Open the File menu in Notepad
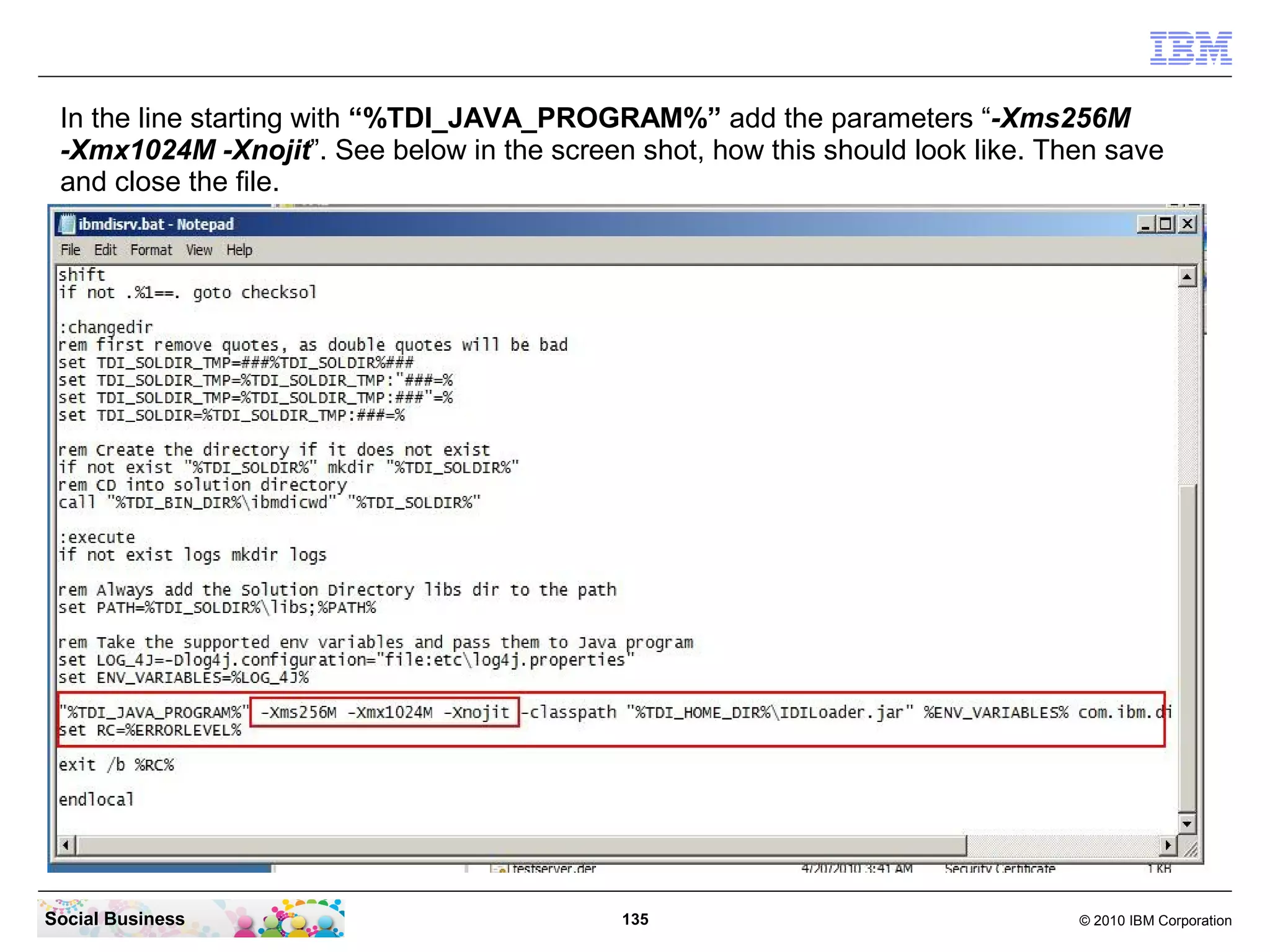Viewport: 1270px width, 952px height. (x=70, y=250)
